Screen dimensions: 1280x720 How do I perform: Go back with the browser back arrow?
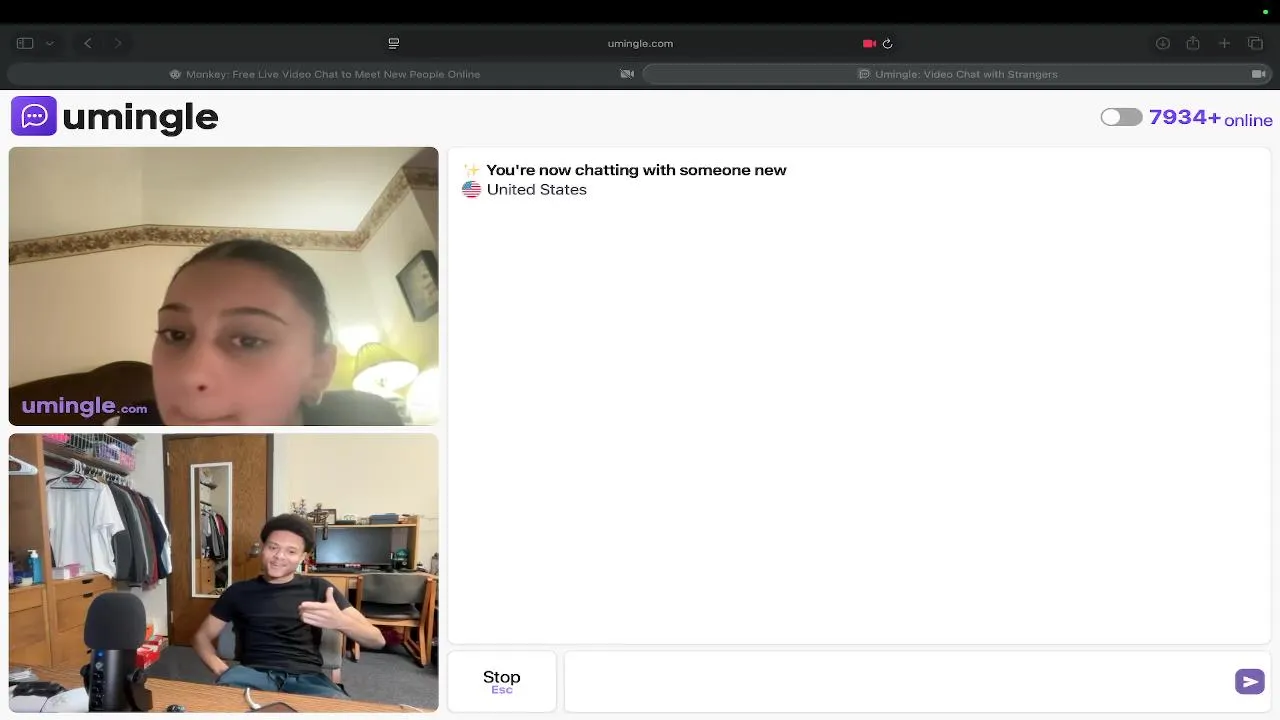coord(88,43)
